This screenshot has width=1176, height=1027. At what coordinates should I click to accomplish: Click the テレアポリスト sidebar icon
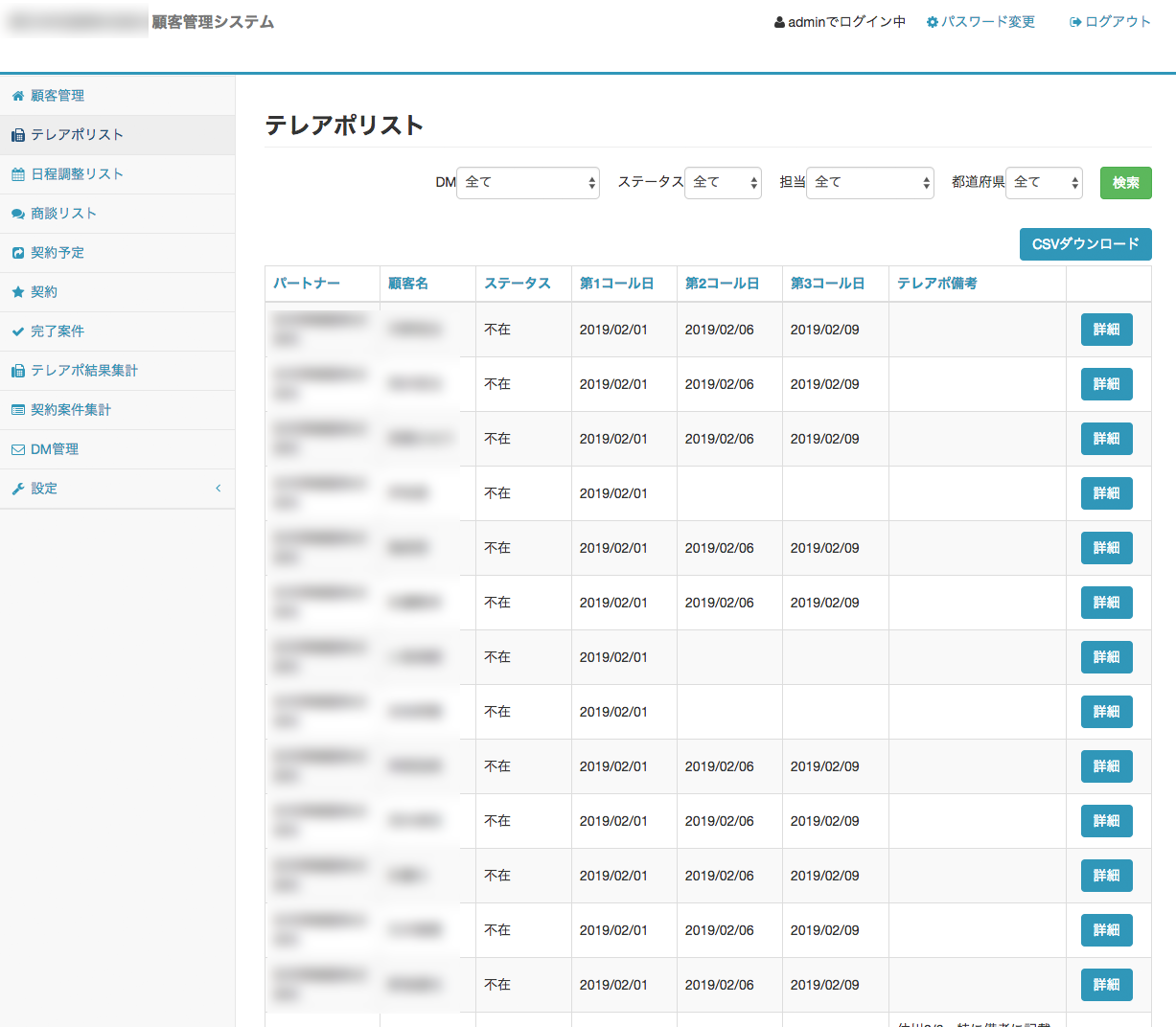click(17, 135)
